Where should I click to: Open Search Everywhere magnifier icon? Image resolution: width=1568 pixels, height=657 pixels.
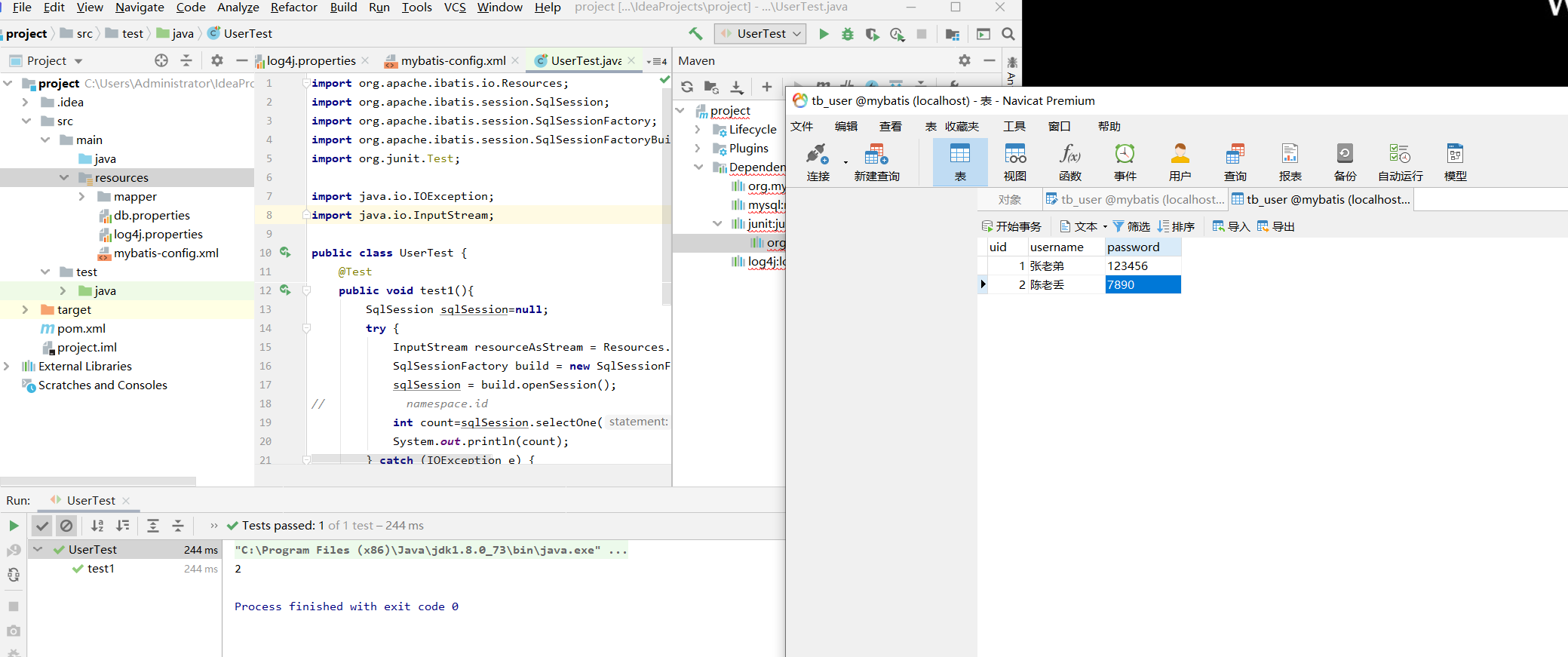(x=1008, y=34)
